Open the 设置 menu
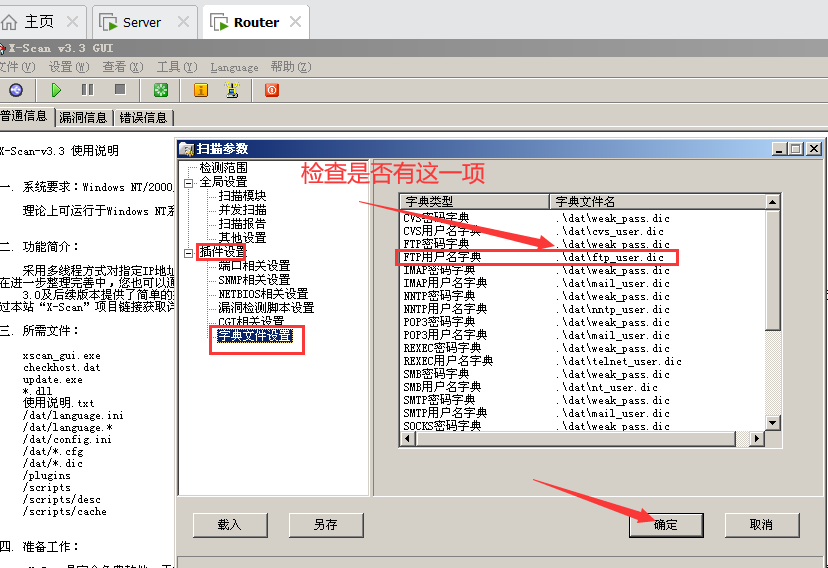 (x=69, y=67)
